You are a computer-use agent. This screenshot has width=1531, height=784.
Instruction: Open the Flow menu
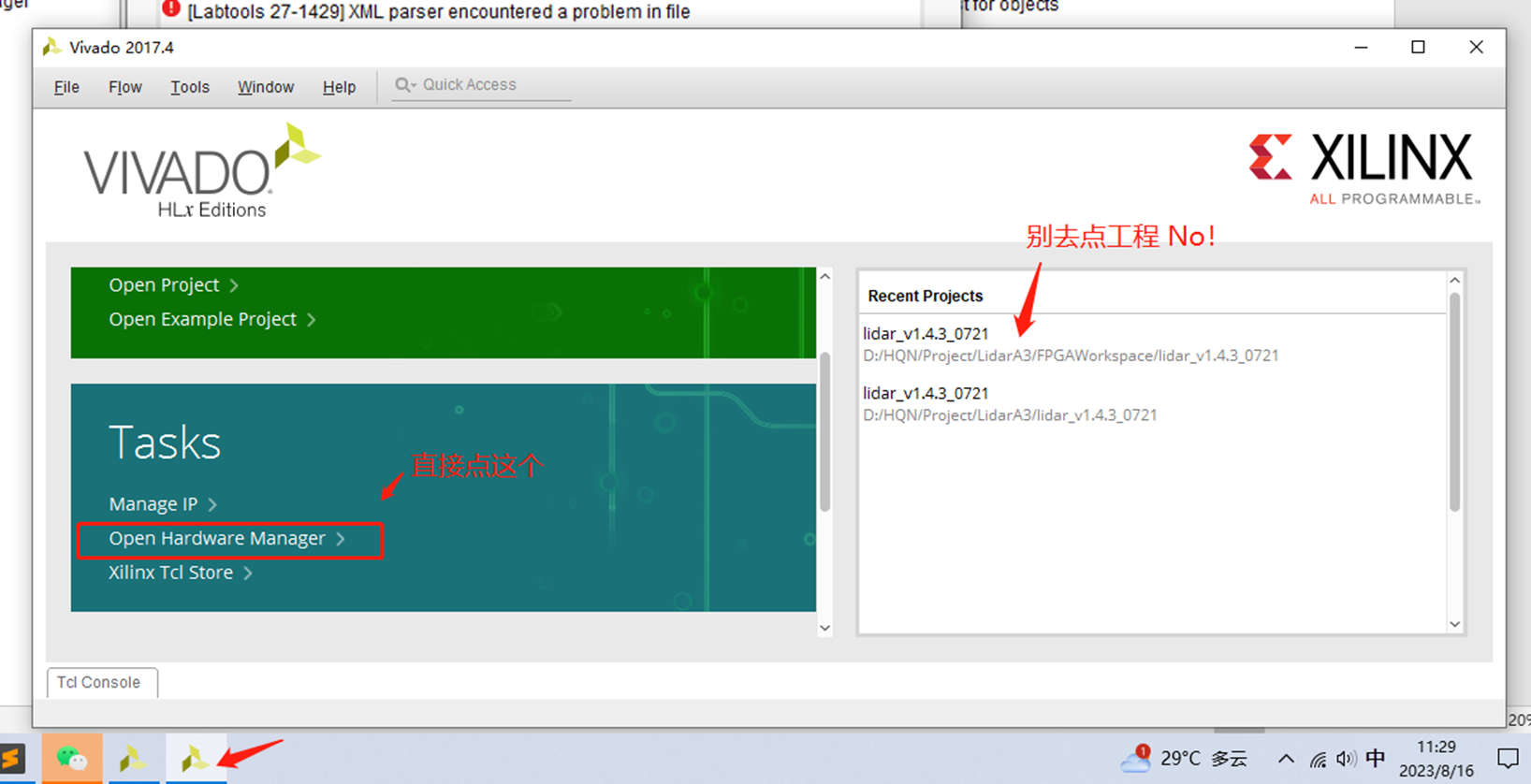(124, 87)
